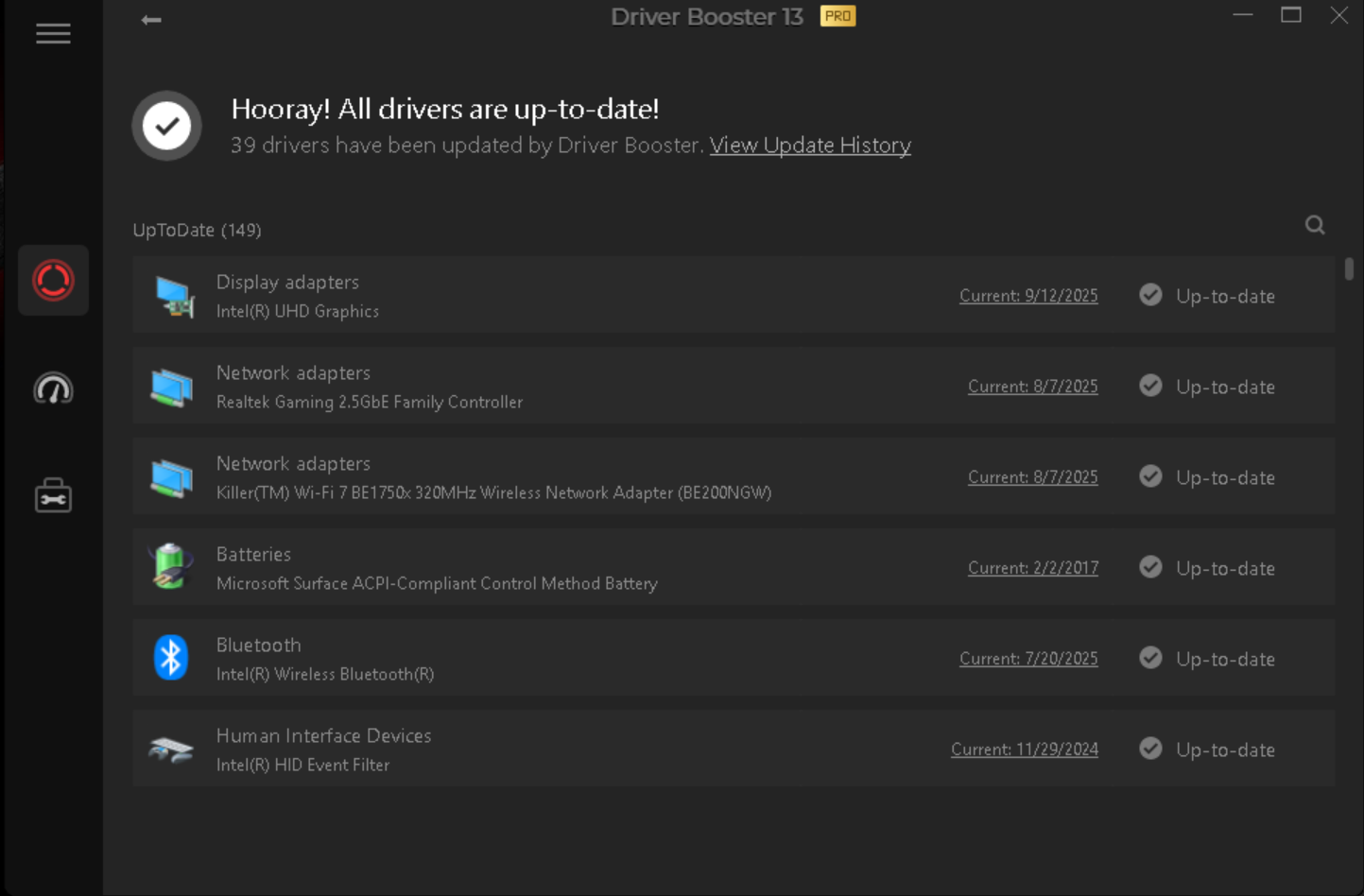
Task: Click the PRO badge in title
Action: [837, 16]
